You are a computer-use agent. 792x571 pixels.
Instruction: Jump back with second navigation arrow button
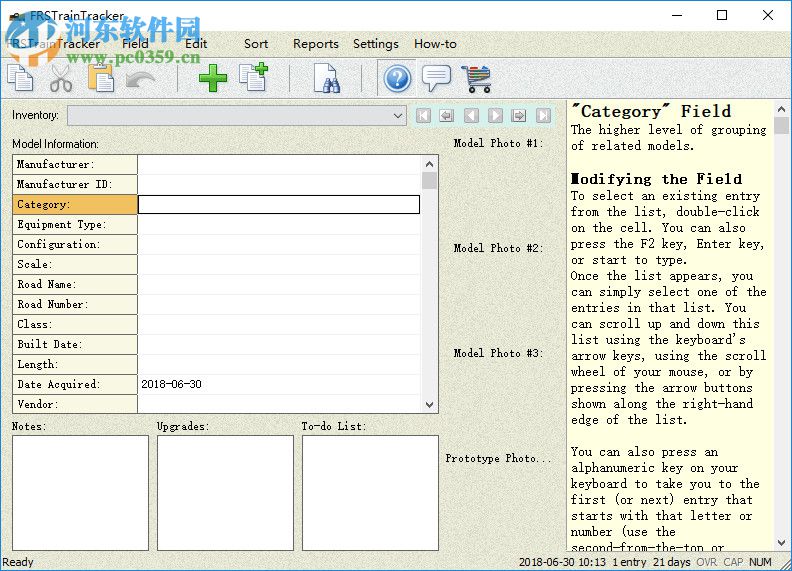click(x=447, y=116)
